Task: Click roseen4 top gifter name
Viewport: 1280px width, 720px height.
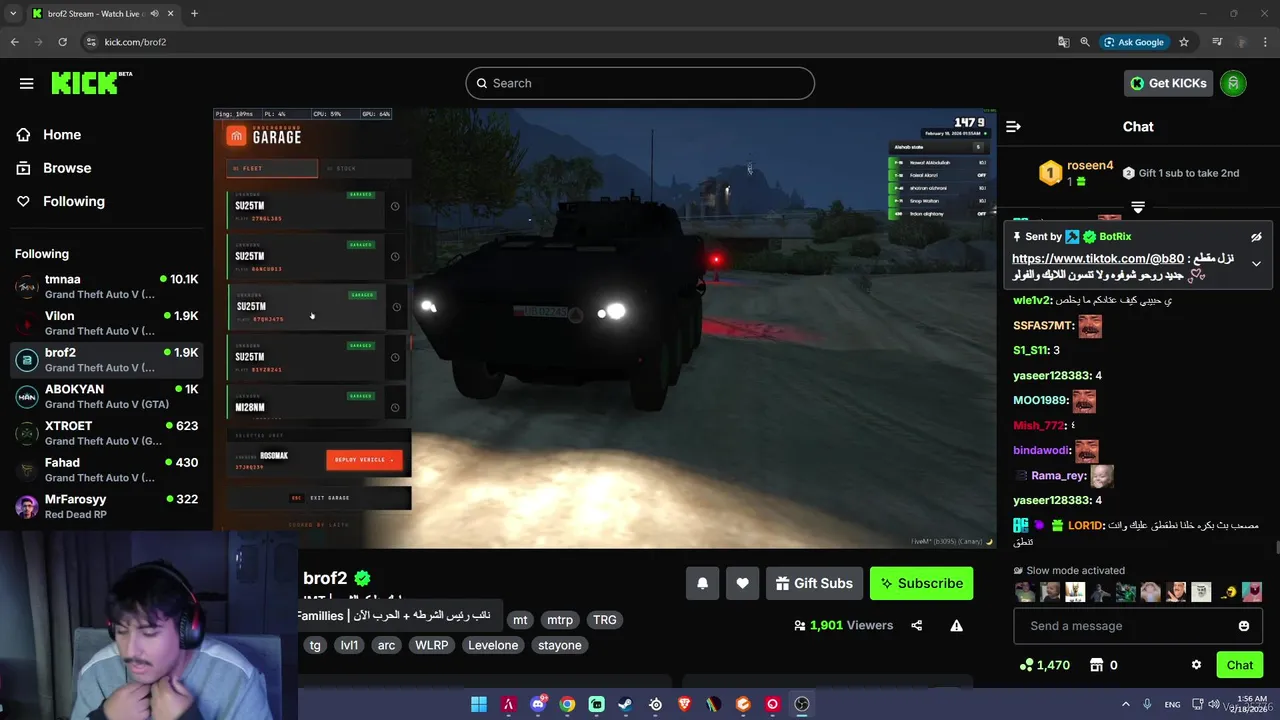Action: click(1090, 165)
